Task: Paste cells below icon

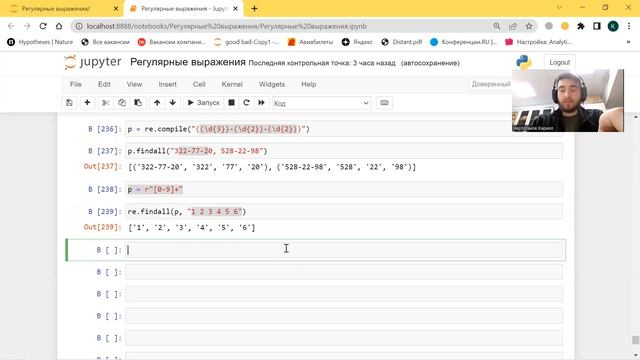Action: point(138,103)
